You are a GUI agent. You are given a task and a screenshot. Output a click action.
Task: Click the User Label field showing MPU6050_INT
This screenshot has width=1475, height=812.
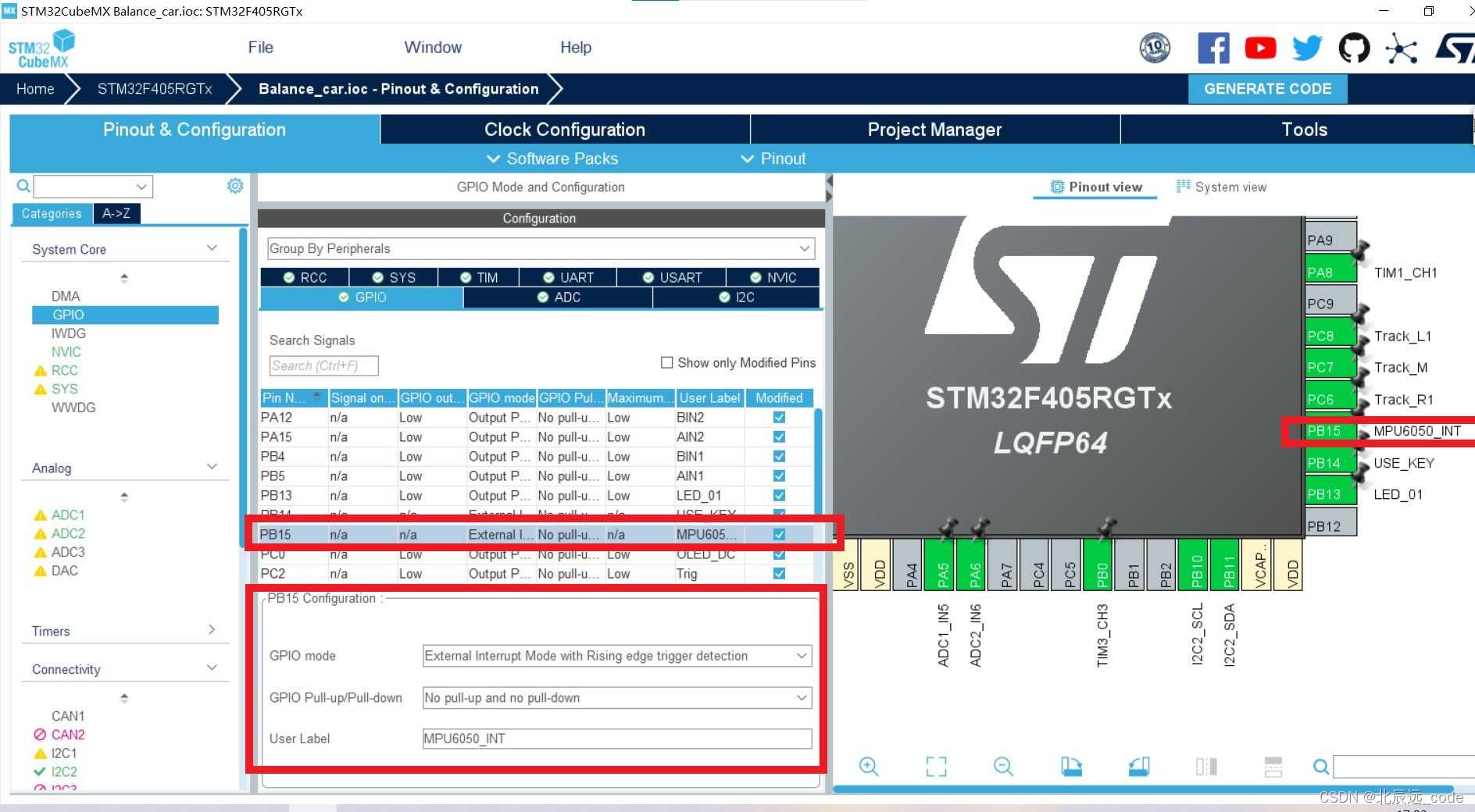(616, 739)
